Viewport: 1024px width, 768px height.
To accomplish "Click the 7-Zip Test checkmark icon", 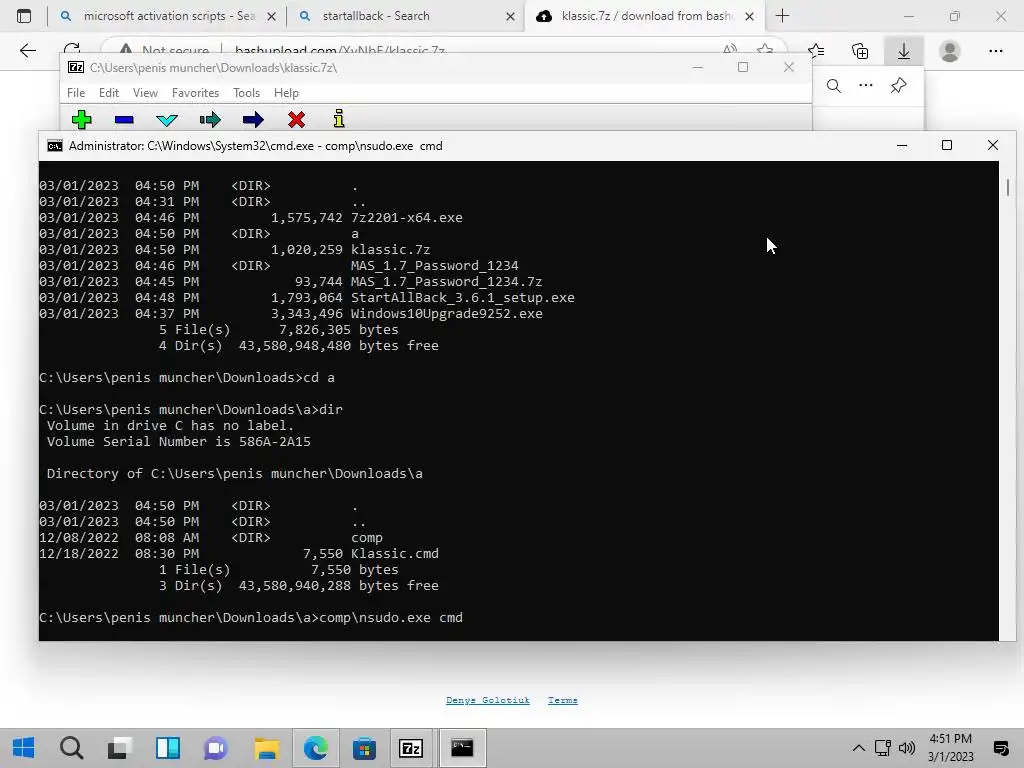I will [x=167, y=120].
